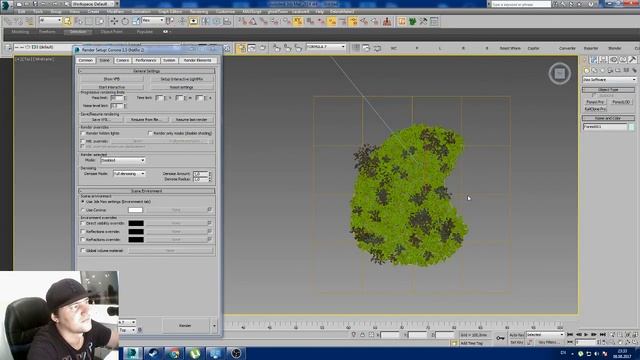Switch to the Camera tab
640x360 pixels.
point(122,60)
